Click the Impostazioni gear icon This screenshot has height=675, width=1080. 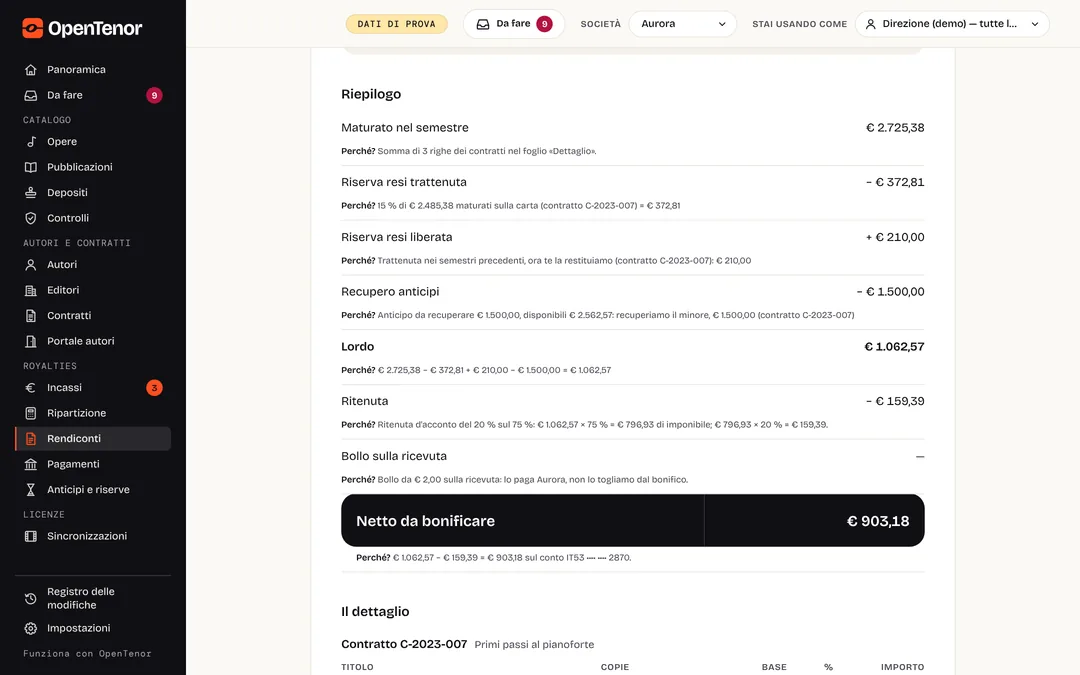[30, 628]
